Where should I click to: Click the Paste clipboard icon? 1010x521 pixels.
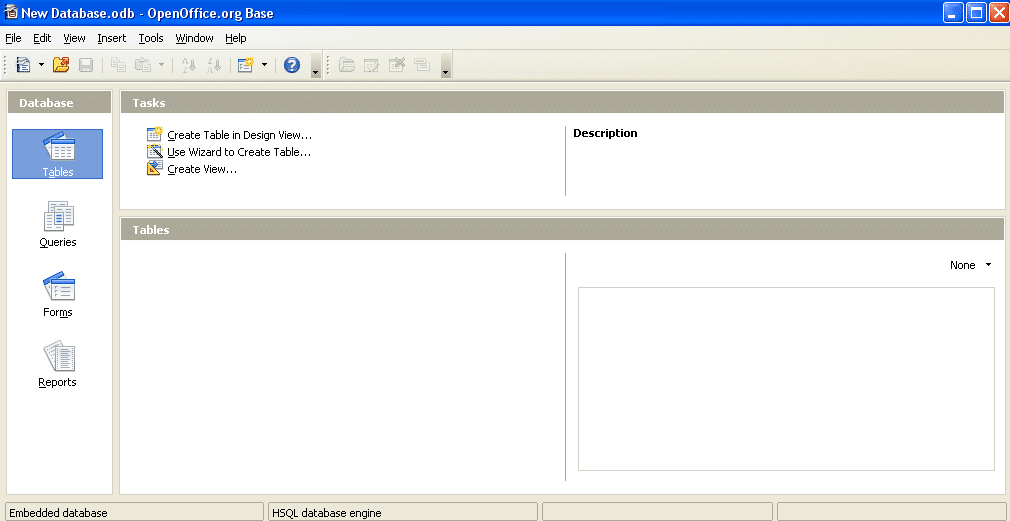(x=143, y=64)
